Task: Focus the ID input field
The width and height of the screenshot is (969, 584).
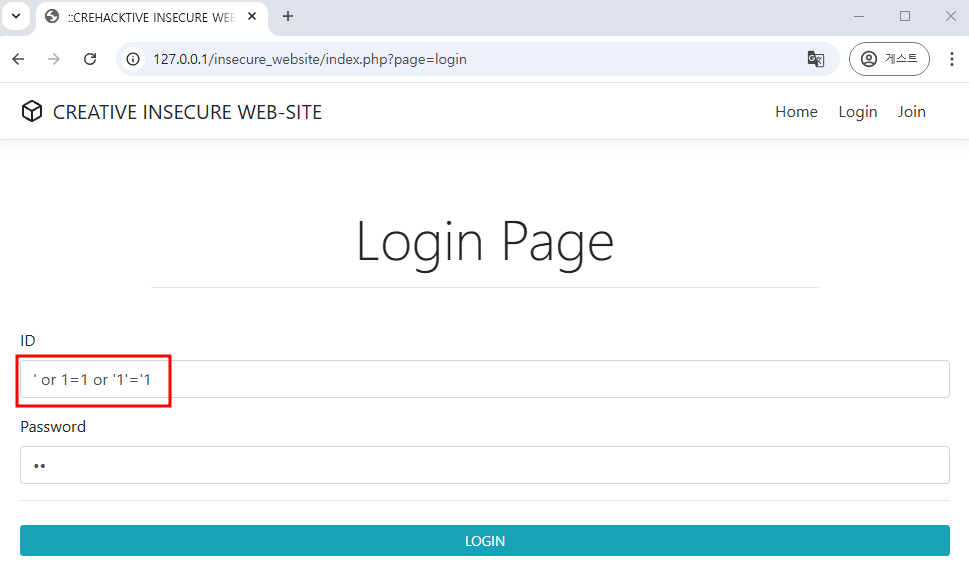Action: (x=484, y=379)
